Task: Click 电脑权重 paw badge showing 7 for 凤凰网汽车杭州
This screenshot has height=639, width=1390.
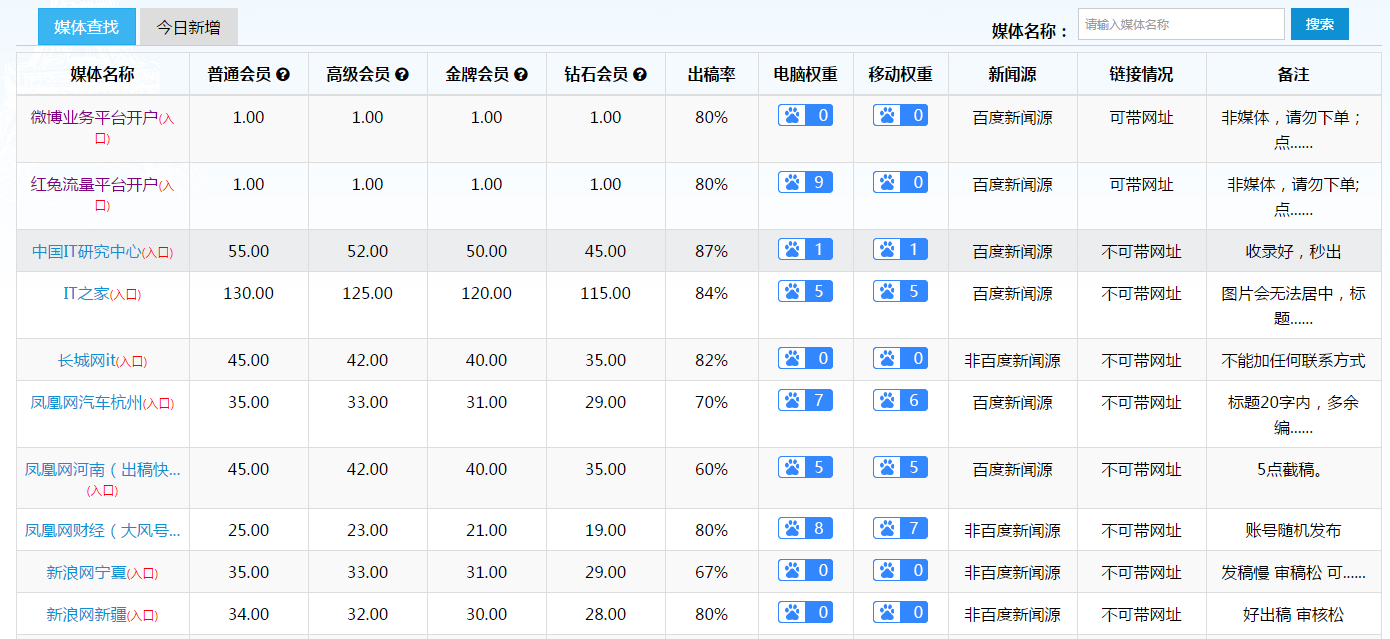Action: [x=805, y=401]
